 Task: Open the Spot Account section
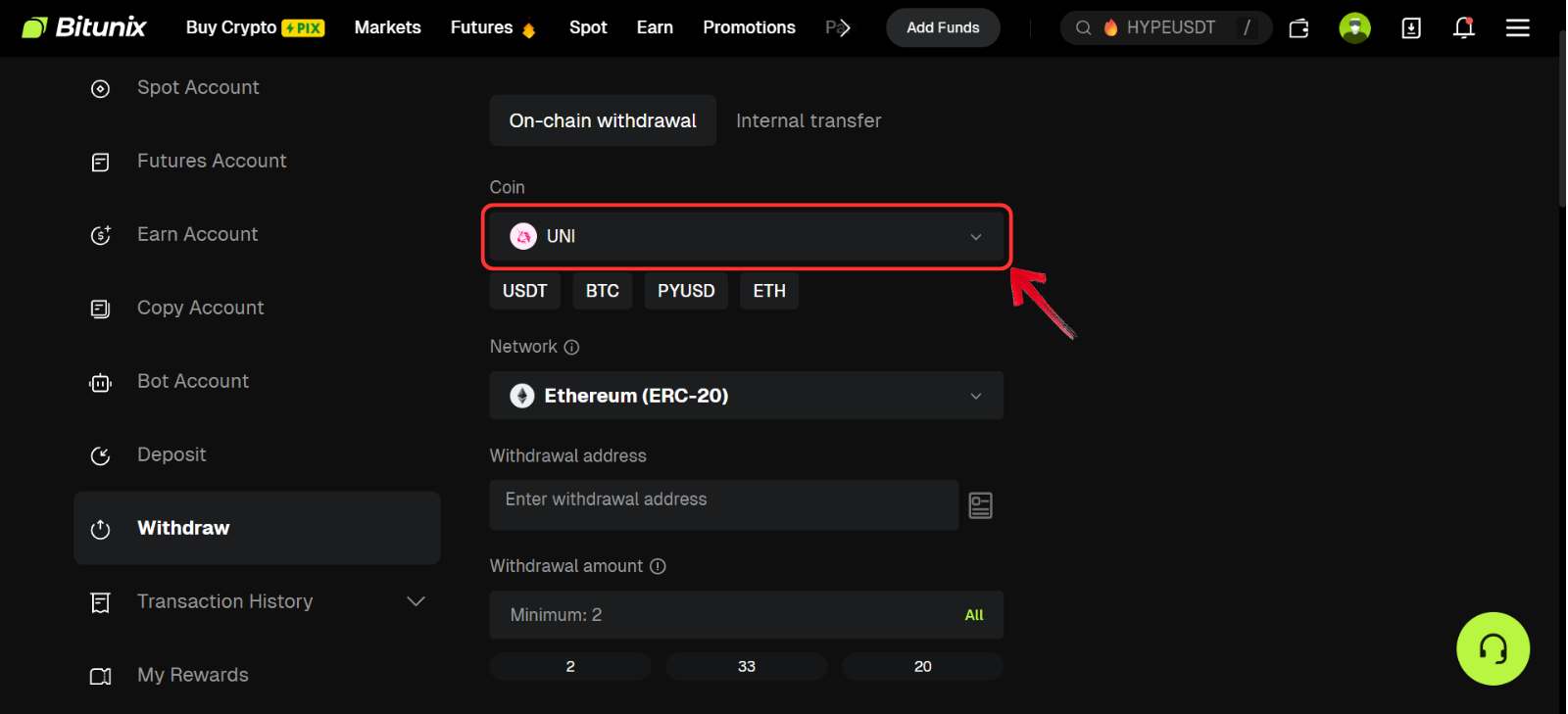pos(198,87)
